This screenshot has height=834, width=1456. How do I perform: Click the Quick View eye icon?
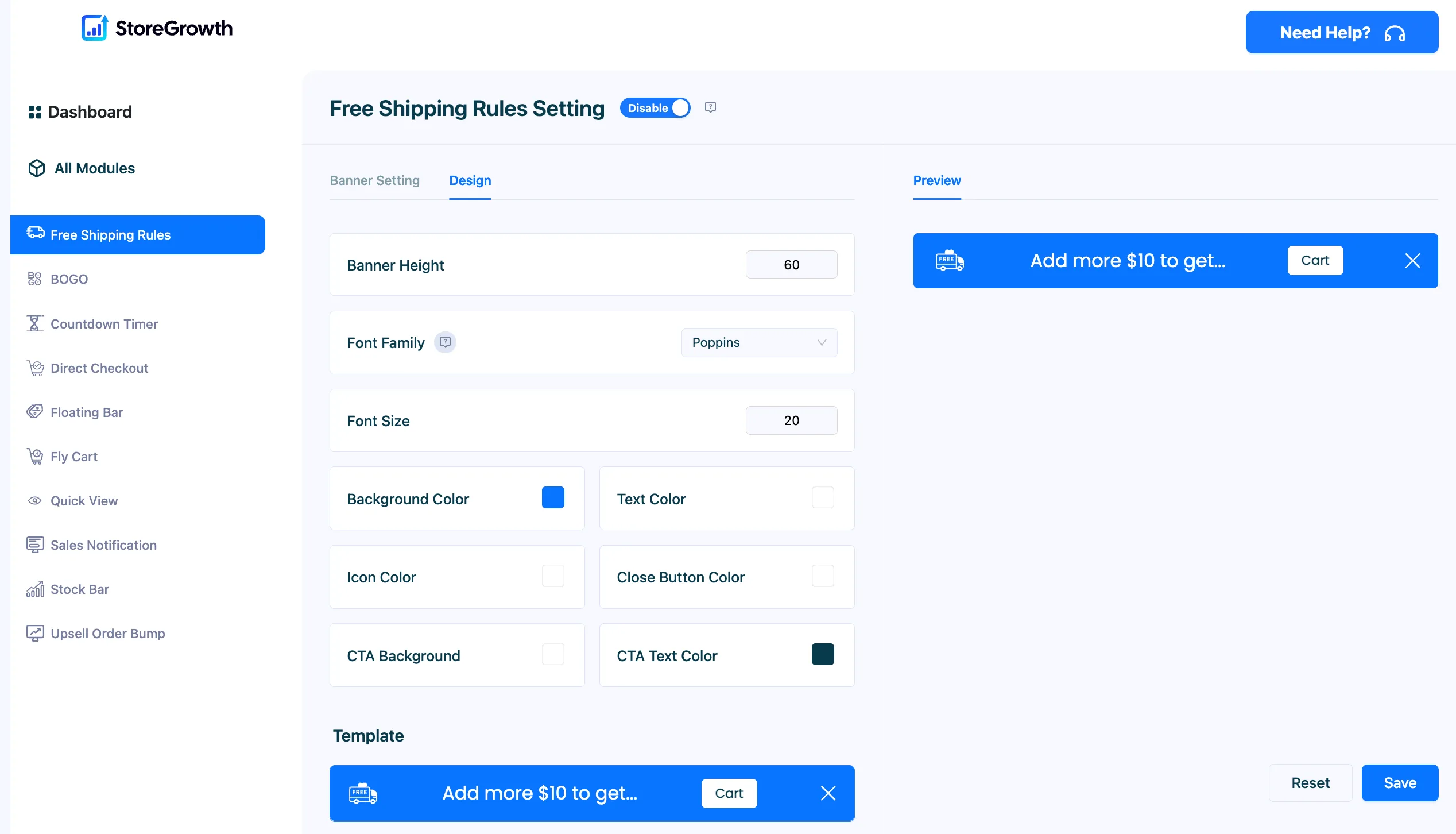click(34, 501)
